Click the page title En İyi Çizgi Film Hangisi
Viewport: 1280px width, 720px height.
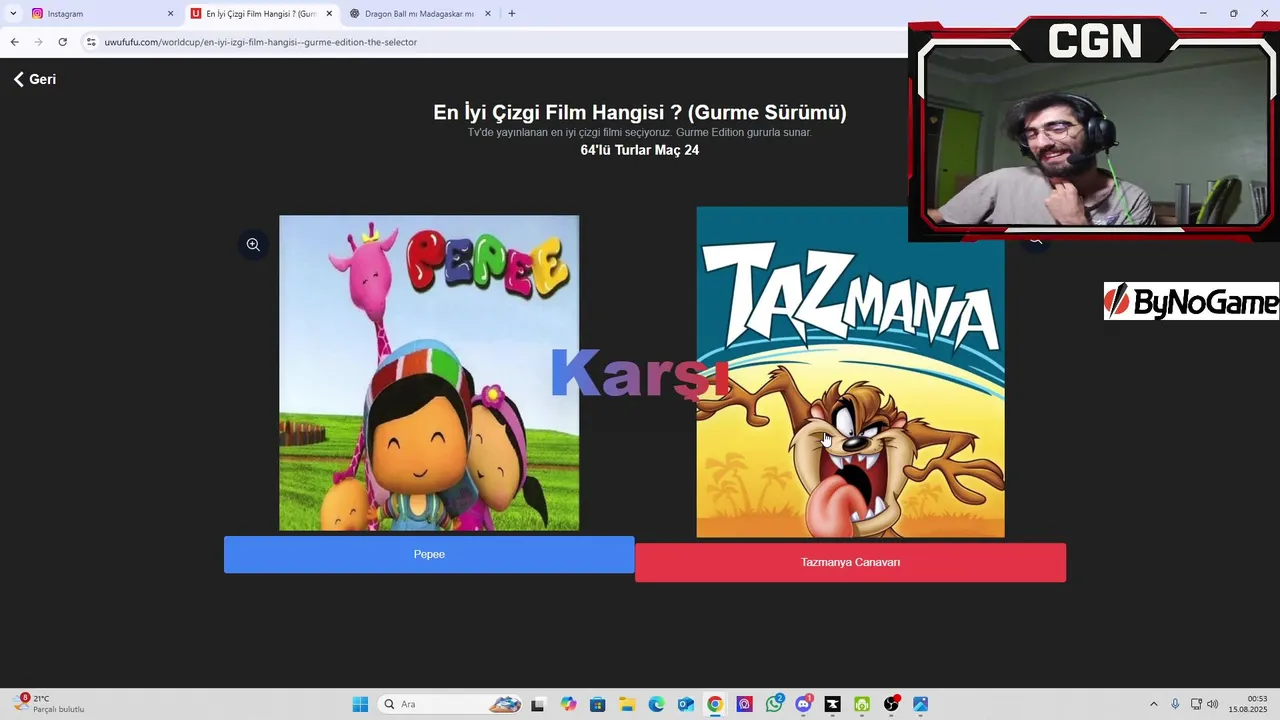tap(640, 112)
